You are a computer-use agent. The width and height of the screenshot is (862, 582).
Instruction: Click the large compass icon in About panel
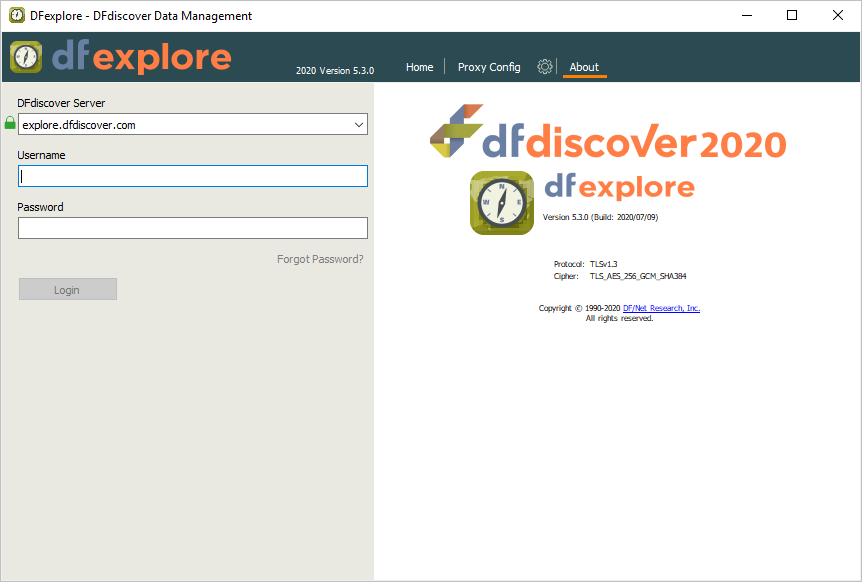coord(502,203)
